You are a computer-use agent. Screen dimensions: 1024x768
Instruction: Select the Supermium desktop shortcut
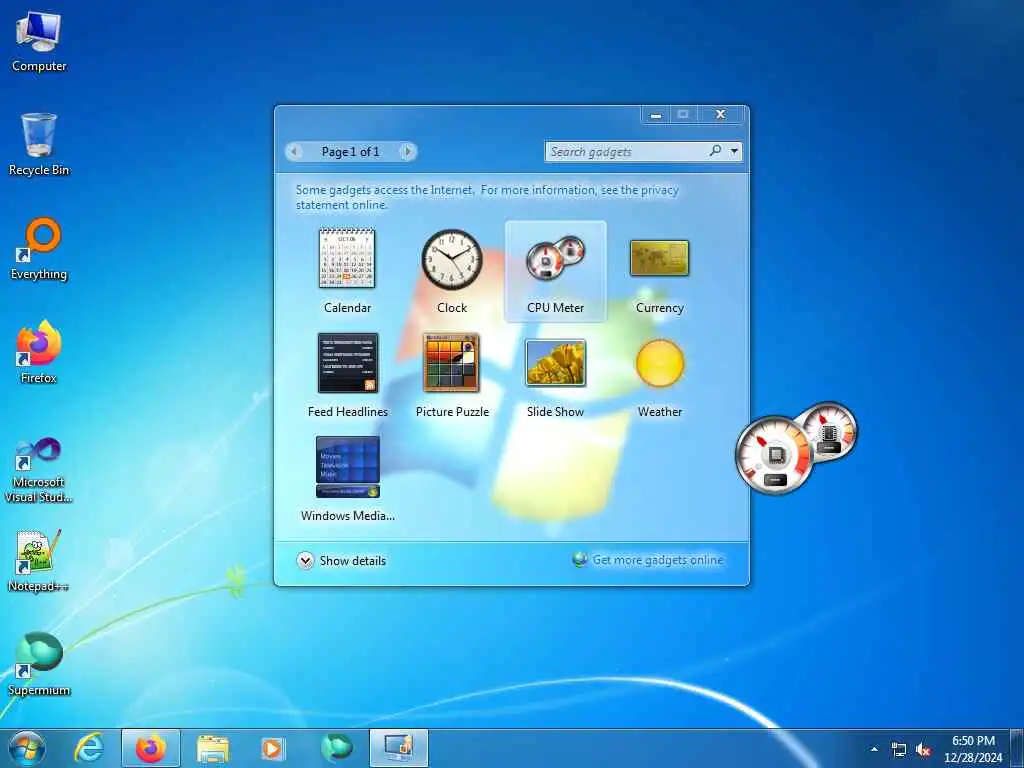point(39,664)
